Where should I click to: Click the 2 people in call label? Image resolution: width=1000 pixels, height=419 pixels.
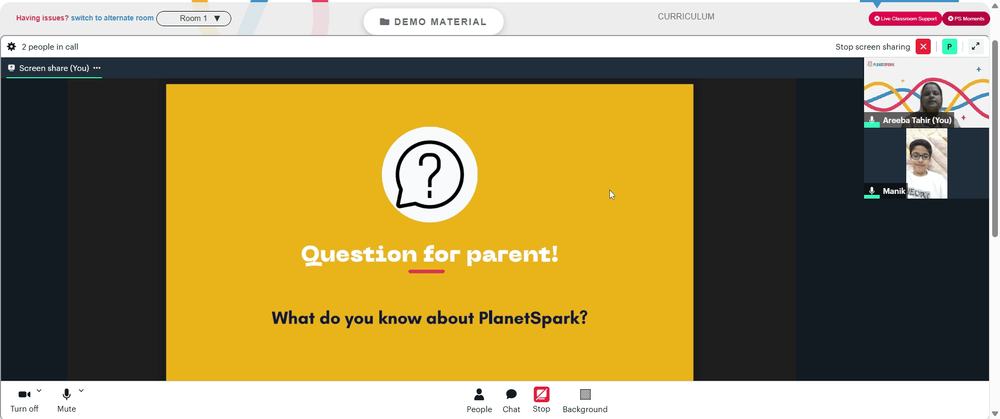pos(50,47)
